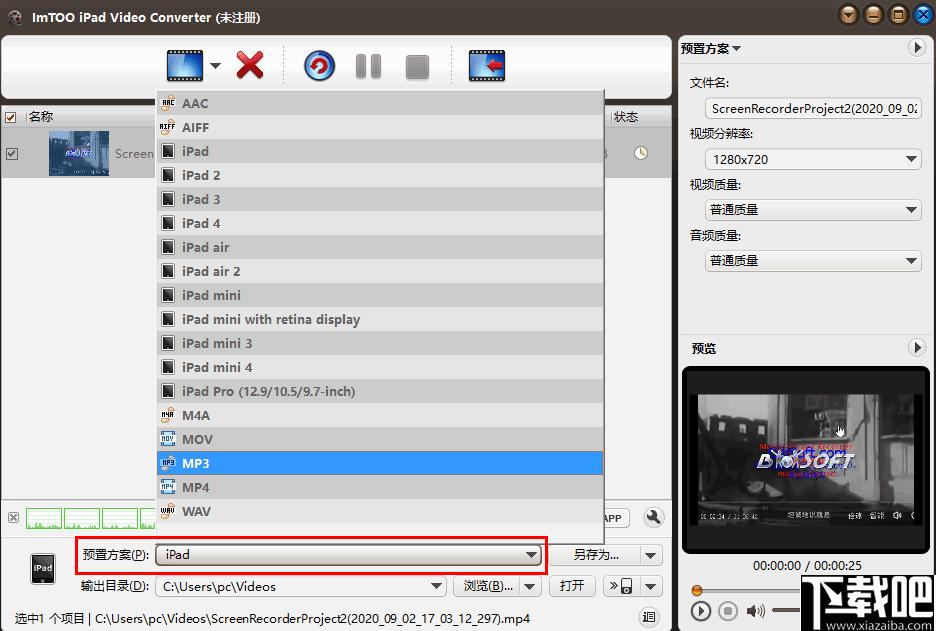Select iPad mini 3 profile
This screenshot has height=631, width=936.
tap(380, 343)
